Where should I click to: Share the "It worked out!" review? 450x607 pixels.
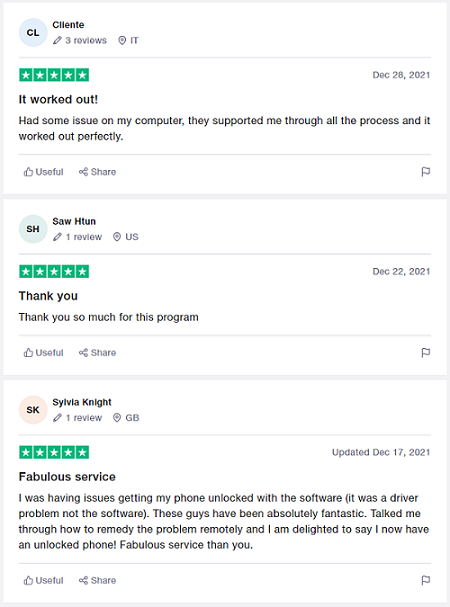click(97, 171)
